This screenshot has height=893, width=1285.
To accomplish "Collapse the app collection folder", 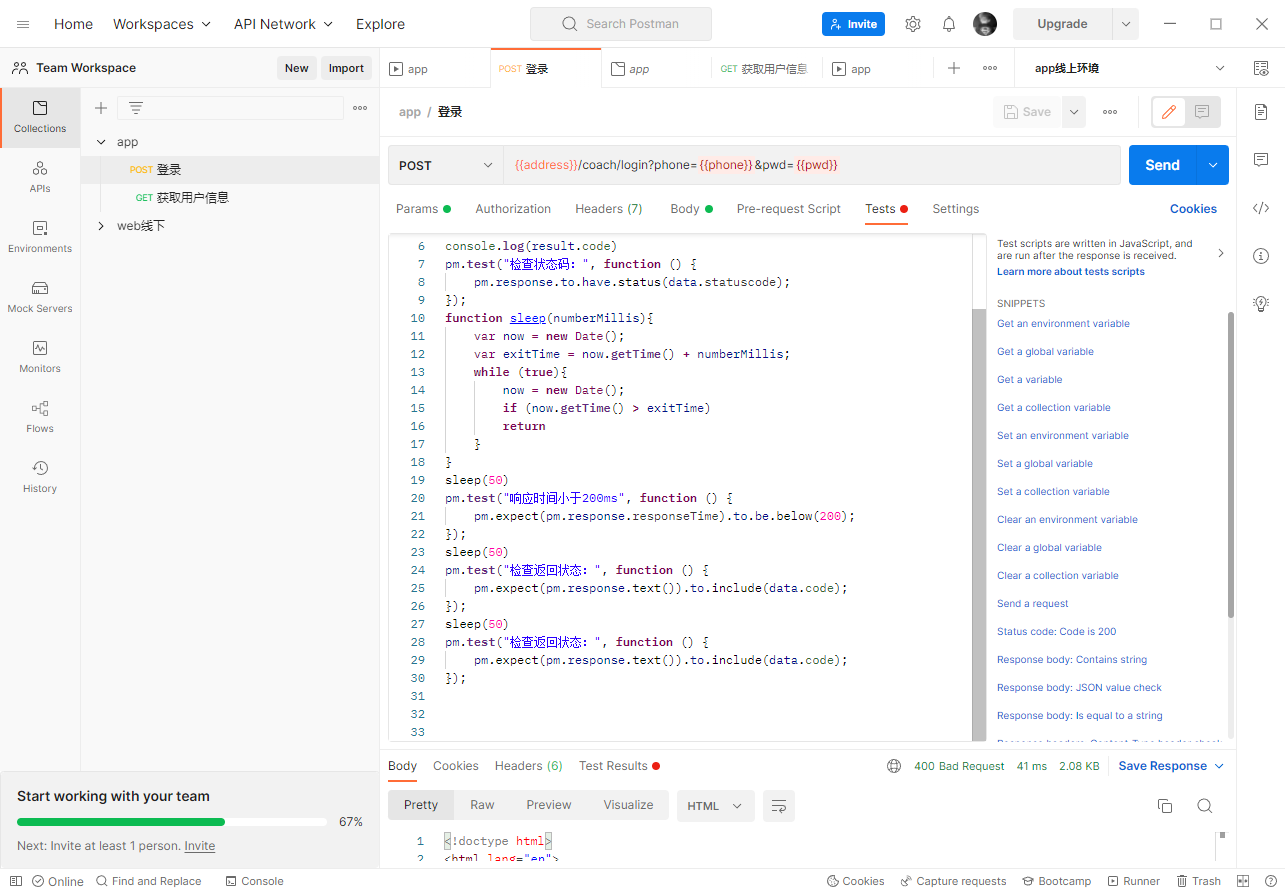I will pos(101,142).
